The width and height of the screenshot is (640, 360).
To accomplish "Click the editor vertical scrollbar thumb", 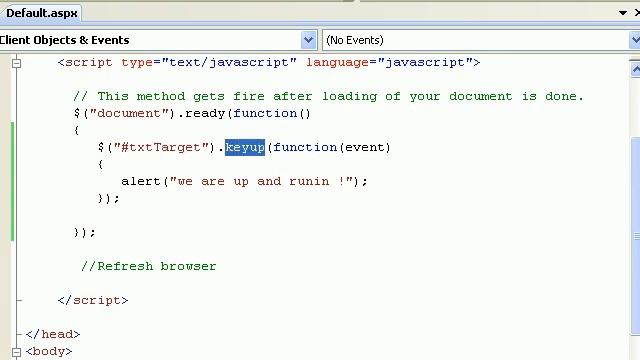I will [635, 236].
